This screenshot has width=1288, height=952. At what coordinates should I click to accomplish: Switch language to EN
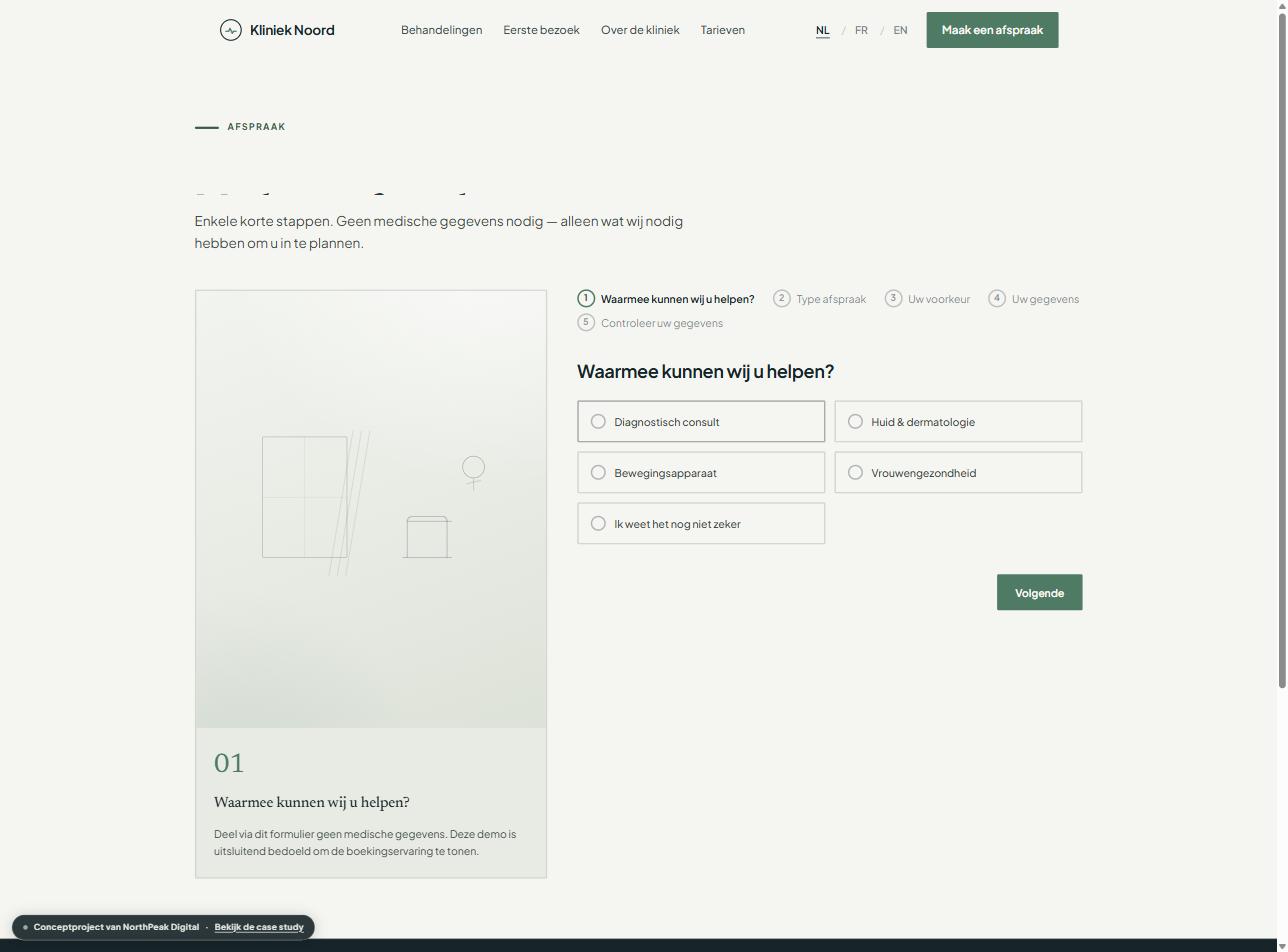pyautogui.click(x=900, y=30)
